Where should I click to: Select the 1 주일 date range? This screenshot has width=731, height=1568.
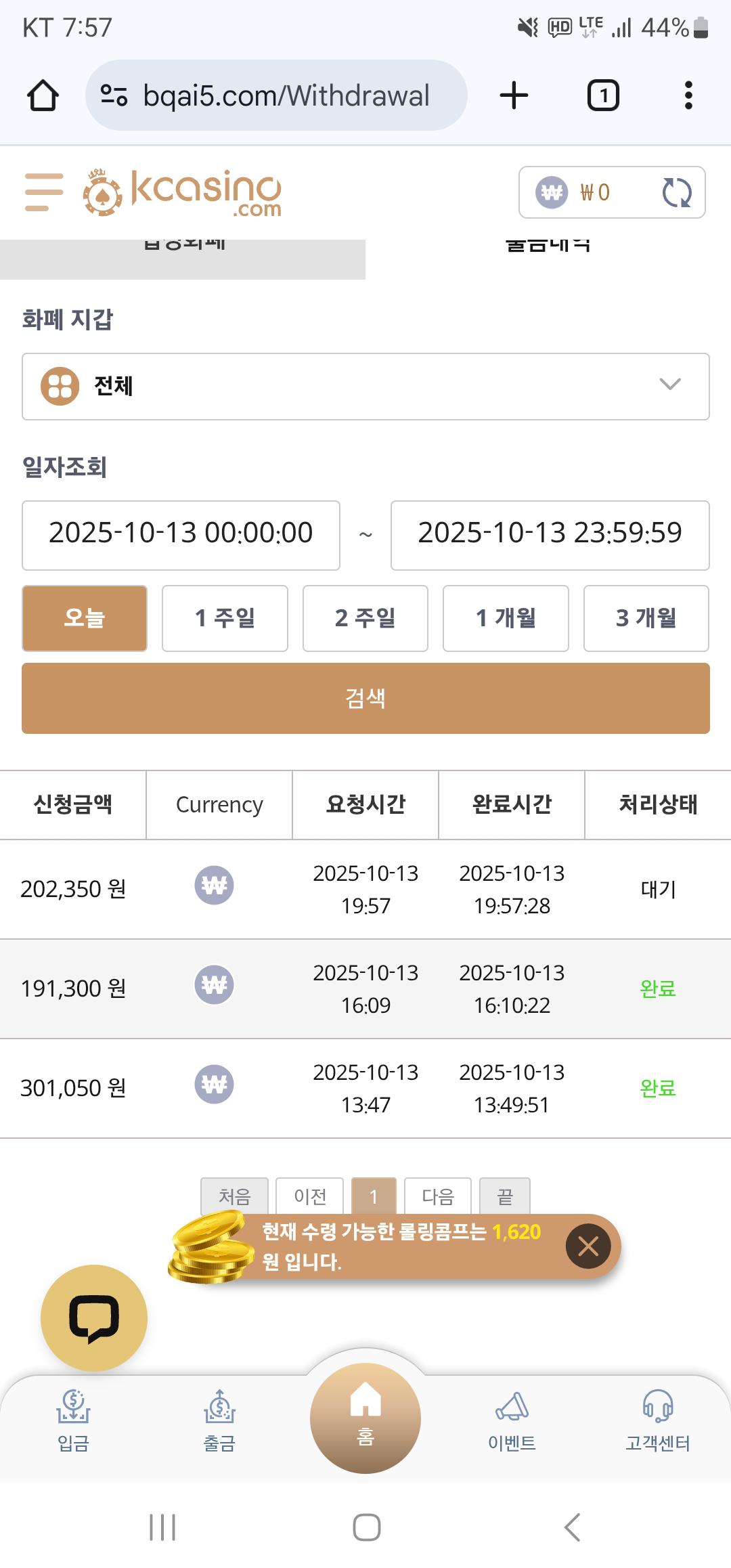[225, 618]
